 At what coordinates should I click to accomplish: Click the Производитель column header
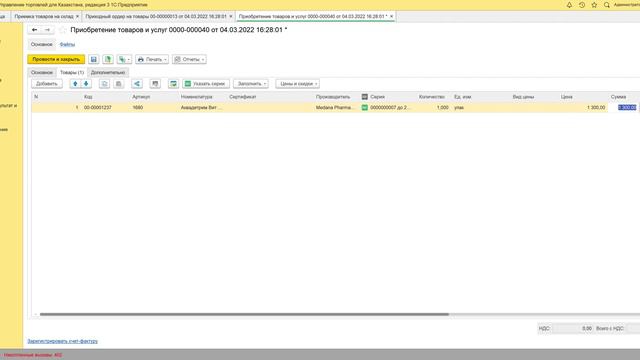[x=333, y=97]
